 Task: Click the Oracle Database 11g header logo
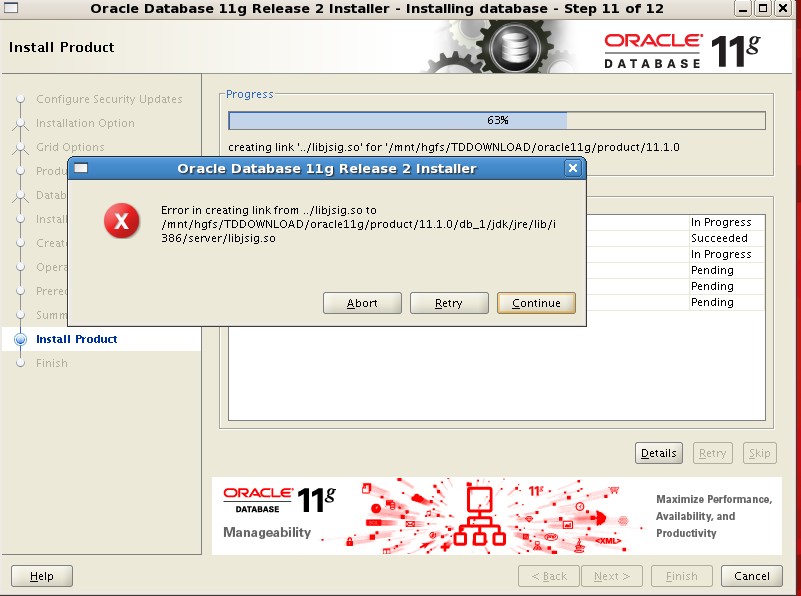pos(682,50)
